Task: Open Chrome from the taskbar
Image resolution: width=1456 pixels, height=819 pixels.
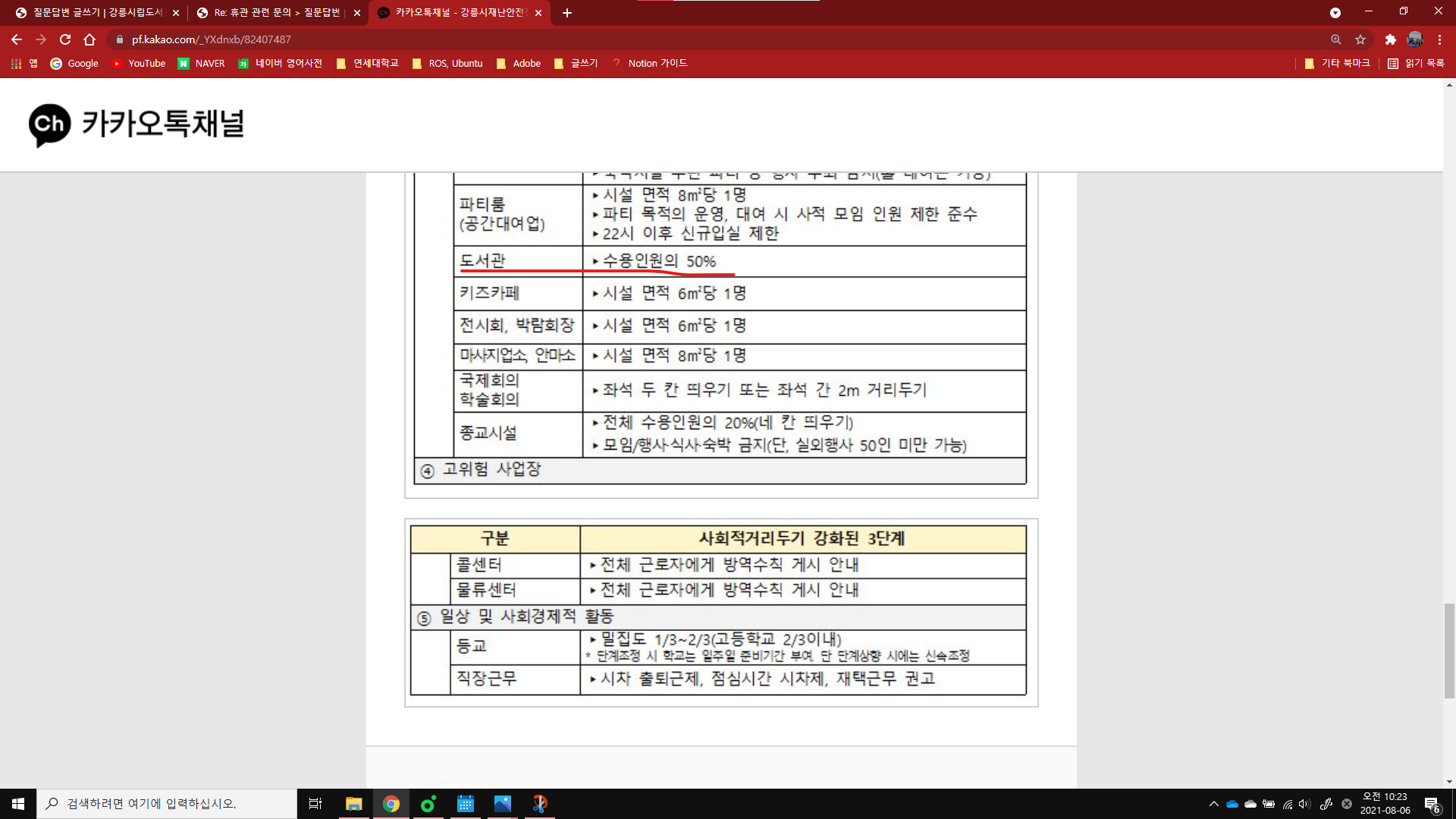Action: pyautogui.click(x=391, y=804)
